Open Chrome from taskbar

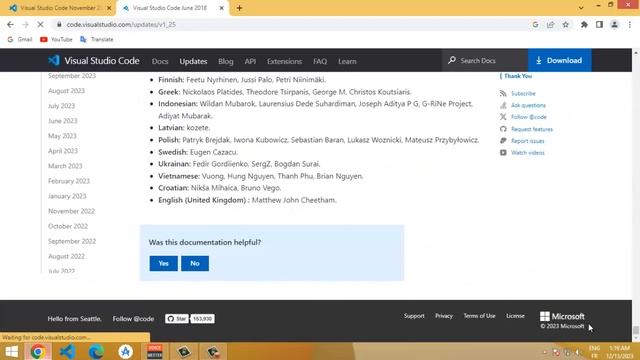(x=38, y=351)
